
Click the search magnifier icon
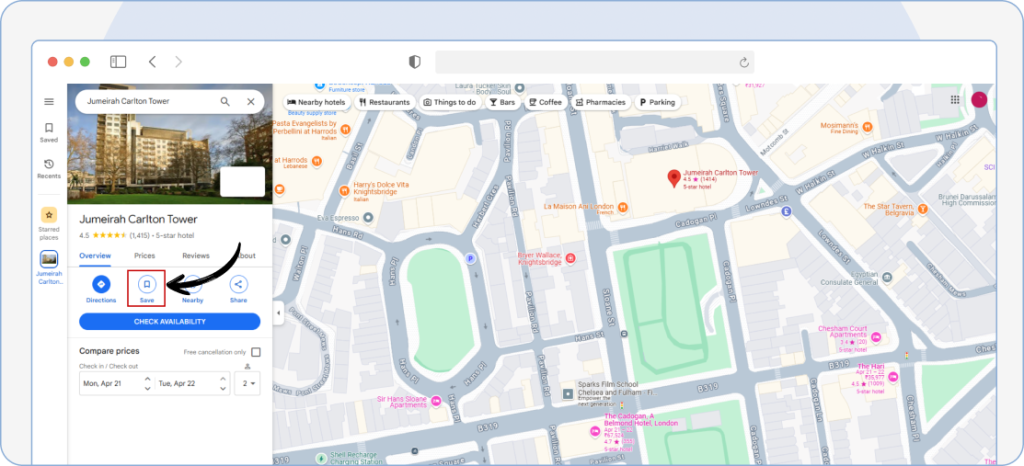[x=225, y=102]
